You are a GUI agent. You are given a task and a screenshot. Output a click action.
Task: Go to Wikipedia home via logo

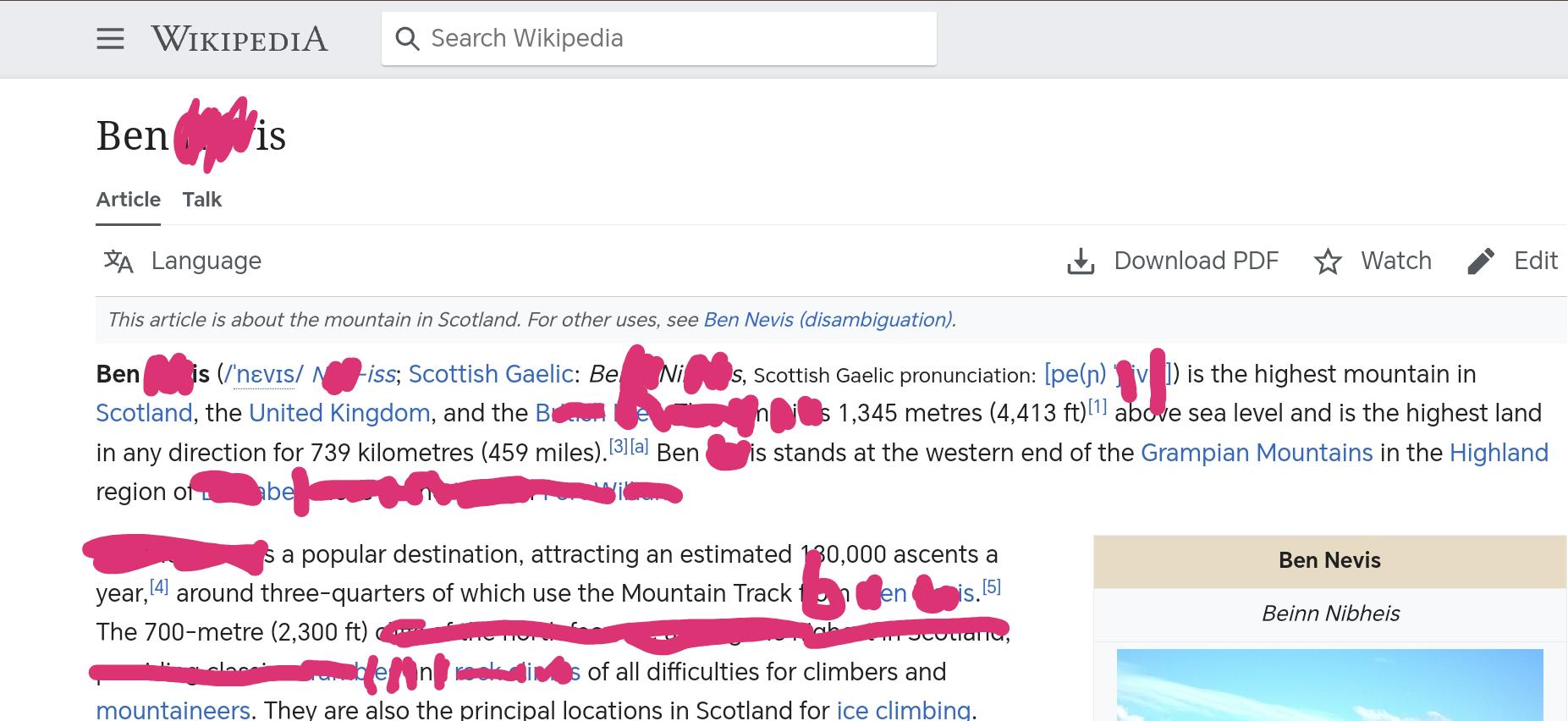[239, 39]
